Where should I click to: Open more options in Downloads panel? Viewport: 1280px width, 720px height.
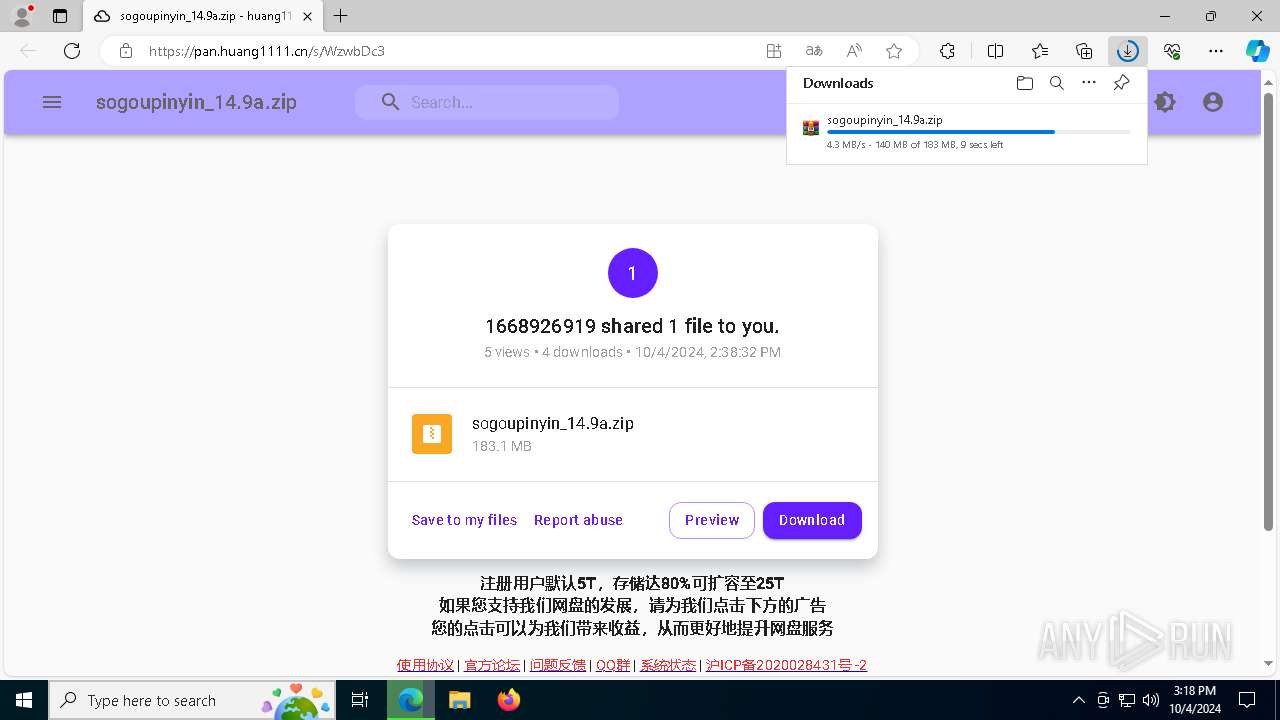pos(1089,83)
